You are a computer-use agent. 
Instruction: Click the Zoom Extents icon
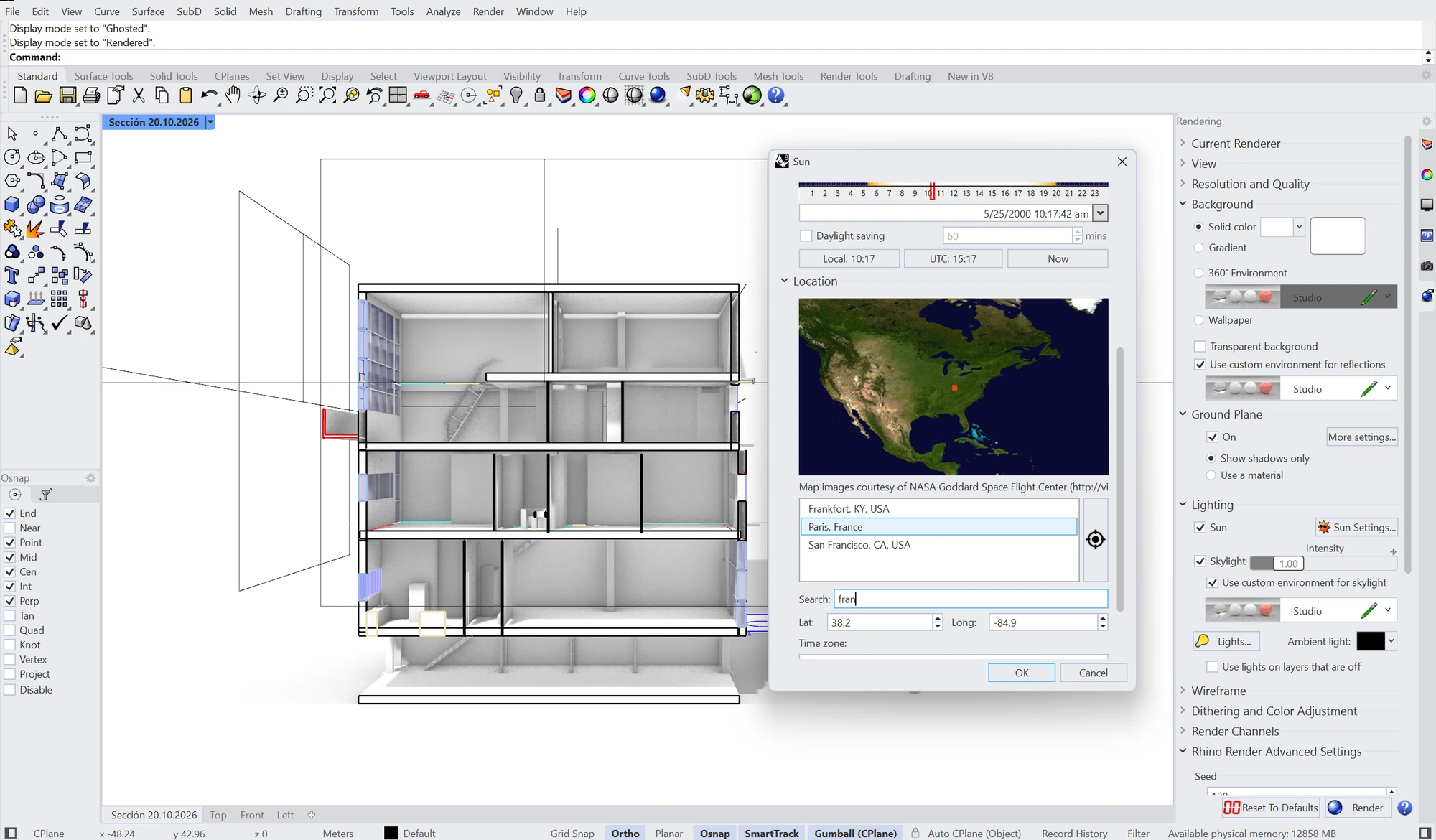[x=327, y=95]
